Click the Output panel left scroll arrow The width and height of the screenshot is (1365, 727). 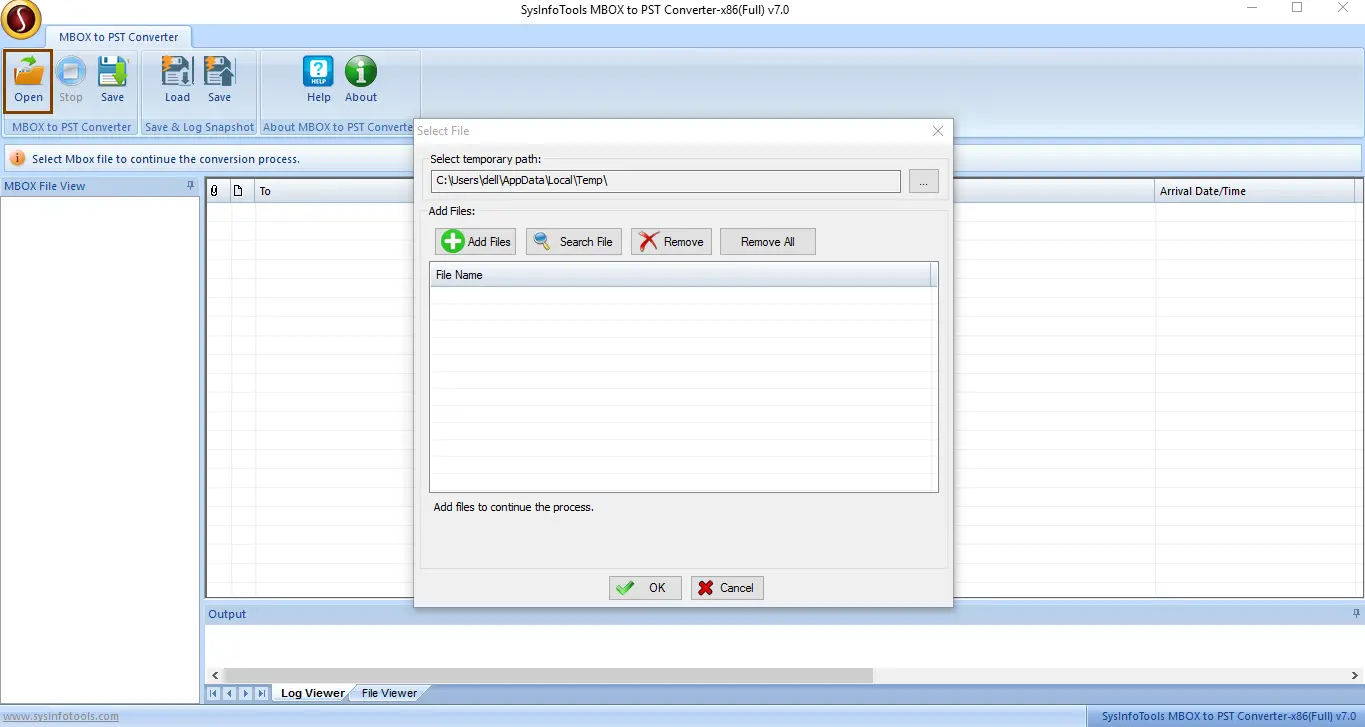(213, 675)
